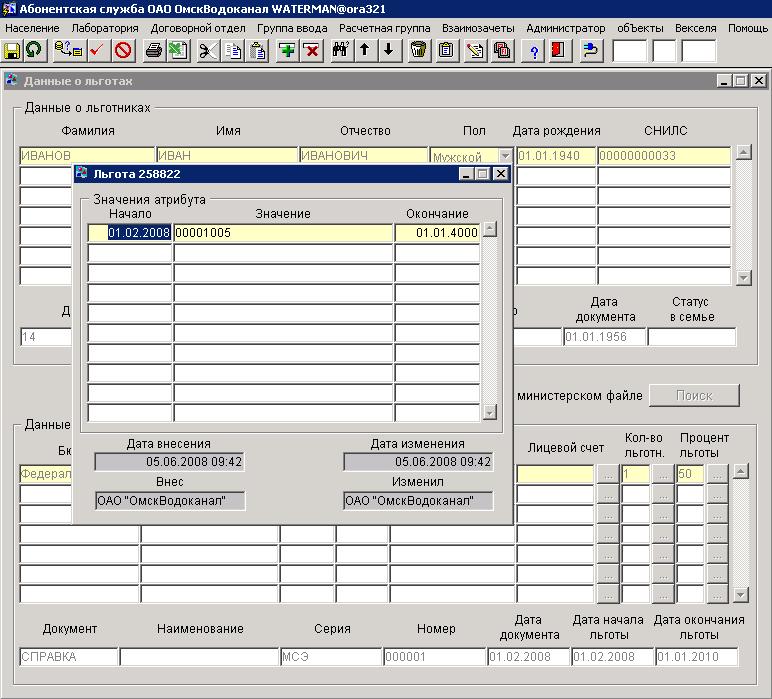Add a record with green plus icon

coord(287,50)
